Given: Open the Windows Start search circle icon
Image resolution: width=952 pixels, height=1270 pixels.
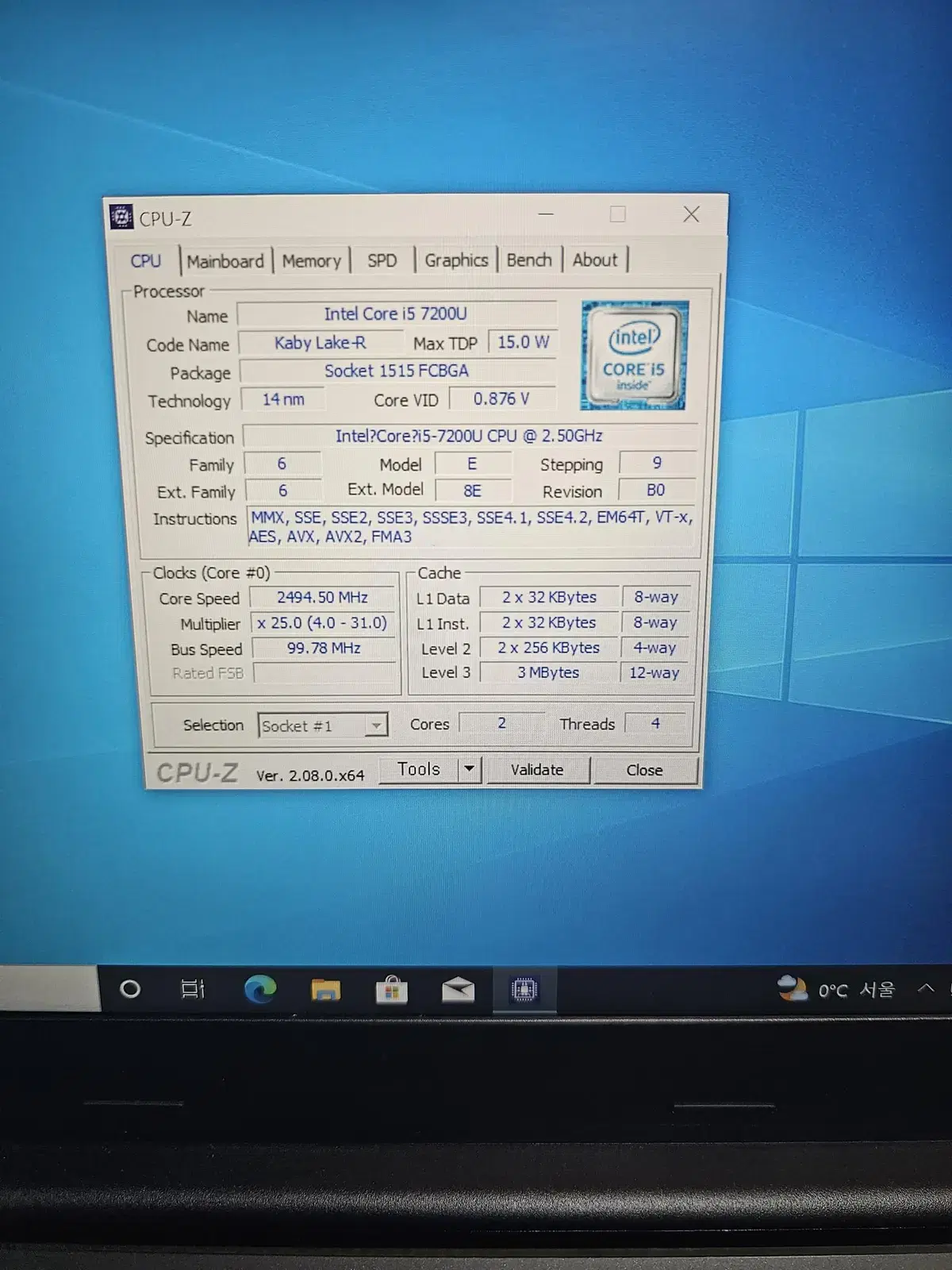Looking at the screenshot, I should tap(130, 989).
